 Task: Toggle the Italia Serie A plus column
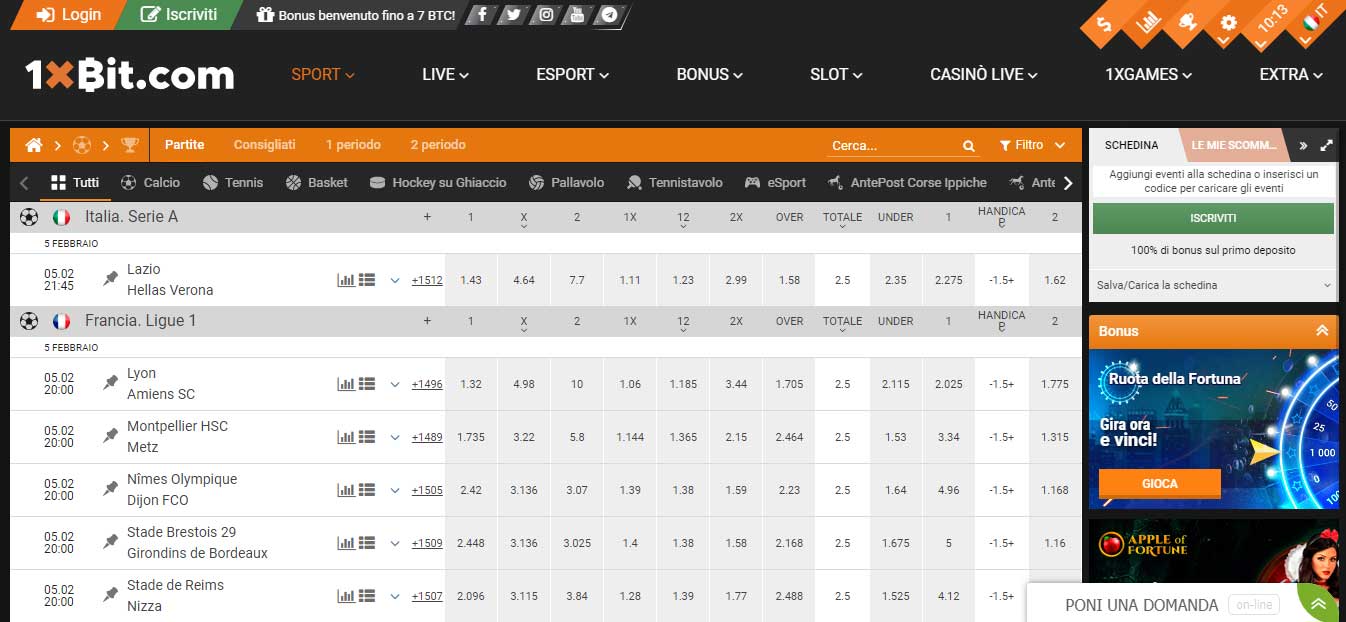pyautogui.click(x=427, y=217)
